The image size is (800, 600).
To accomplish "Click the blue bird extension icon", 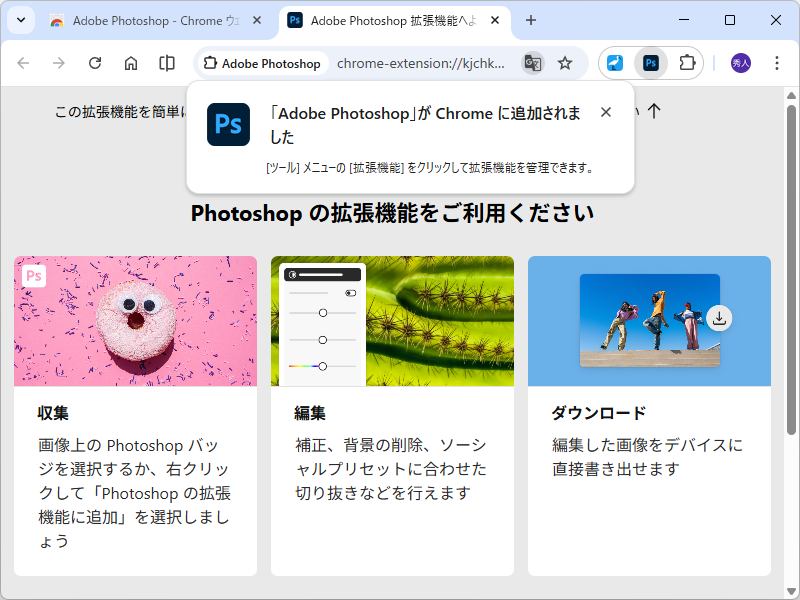I will pos(614,62).
